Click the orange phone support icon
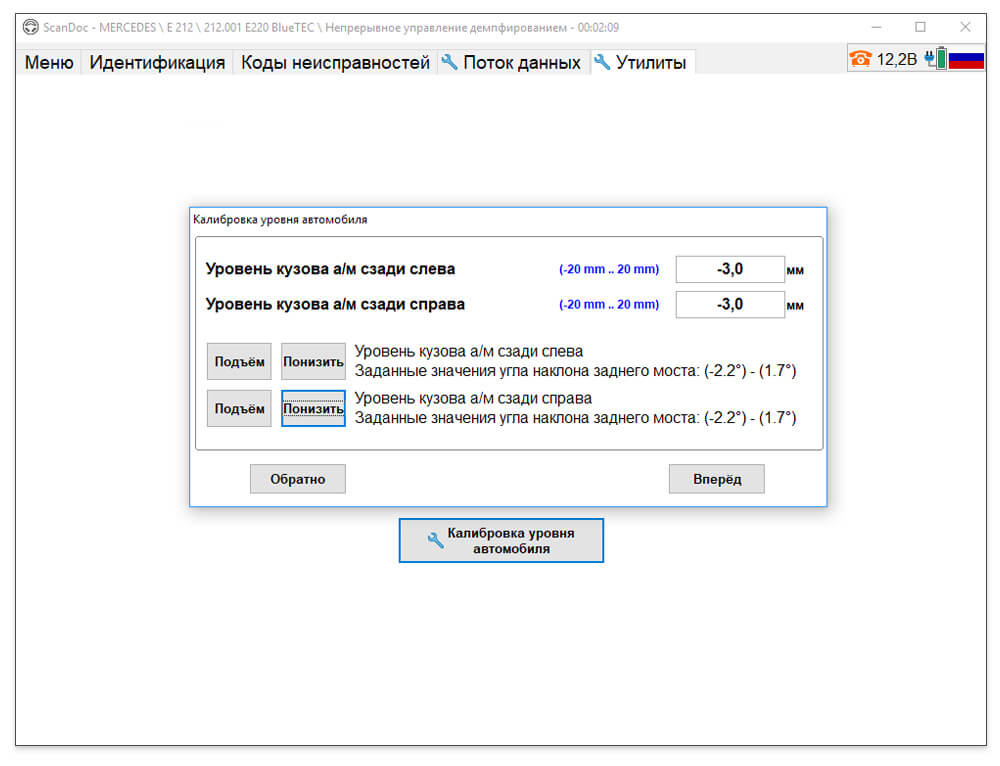The image size is (1000, 766). (860, 59)
